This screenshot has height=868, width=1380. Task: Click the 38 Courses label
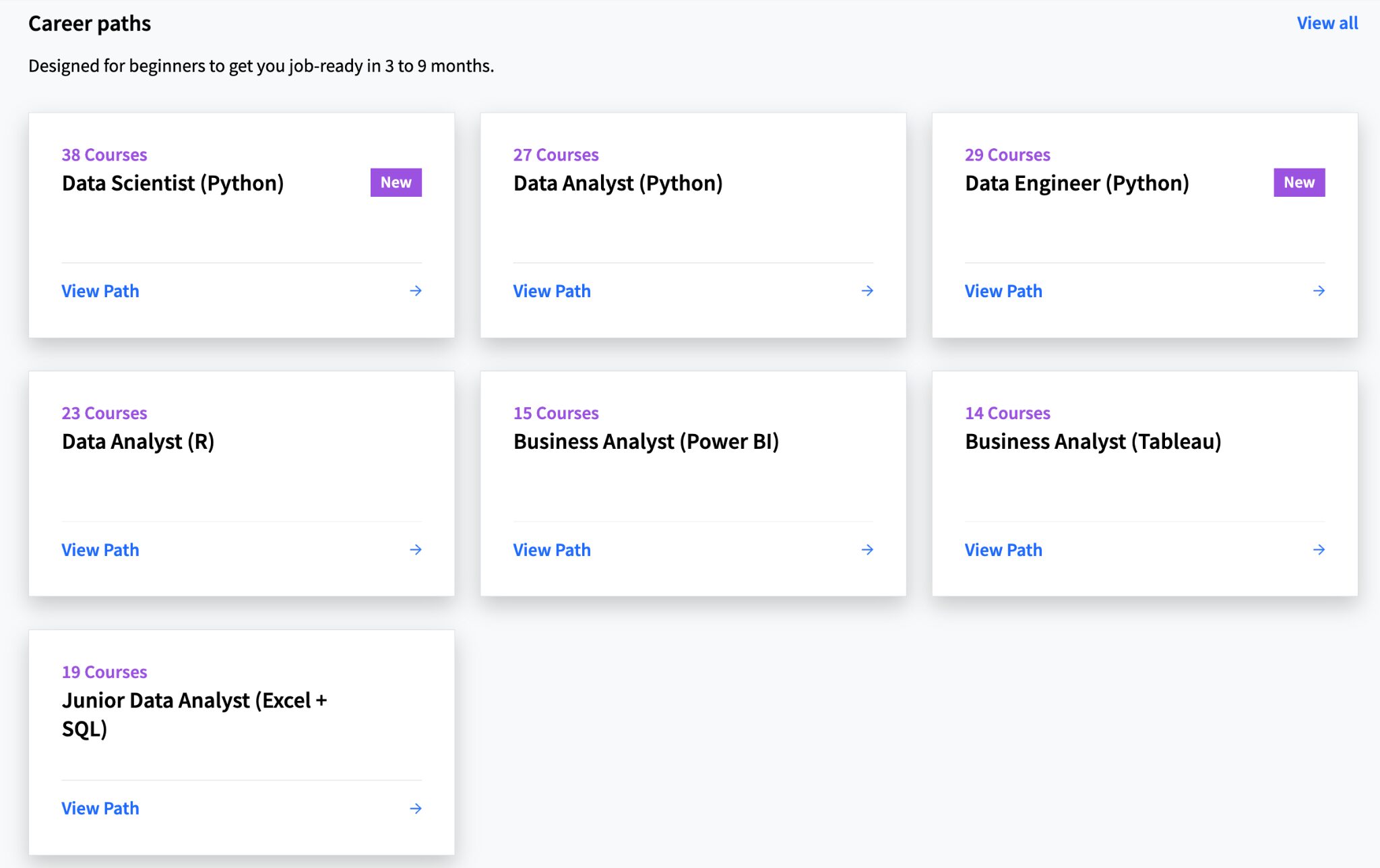[x=104, y=154]
